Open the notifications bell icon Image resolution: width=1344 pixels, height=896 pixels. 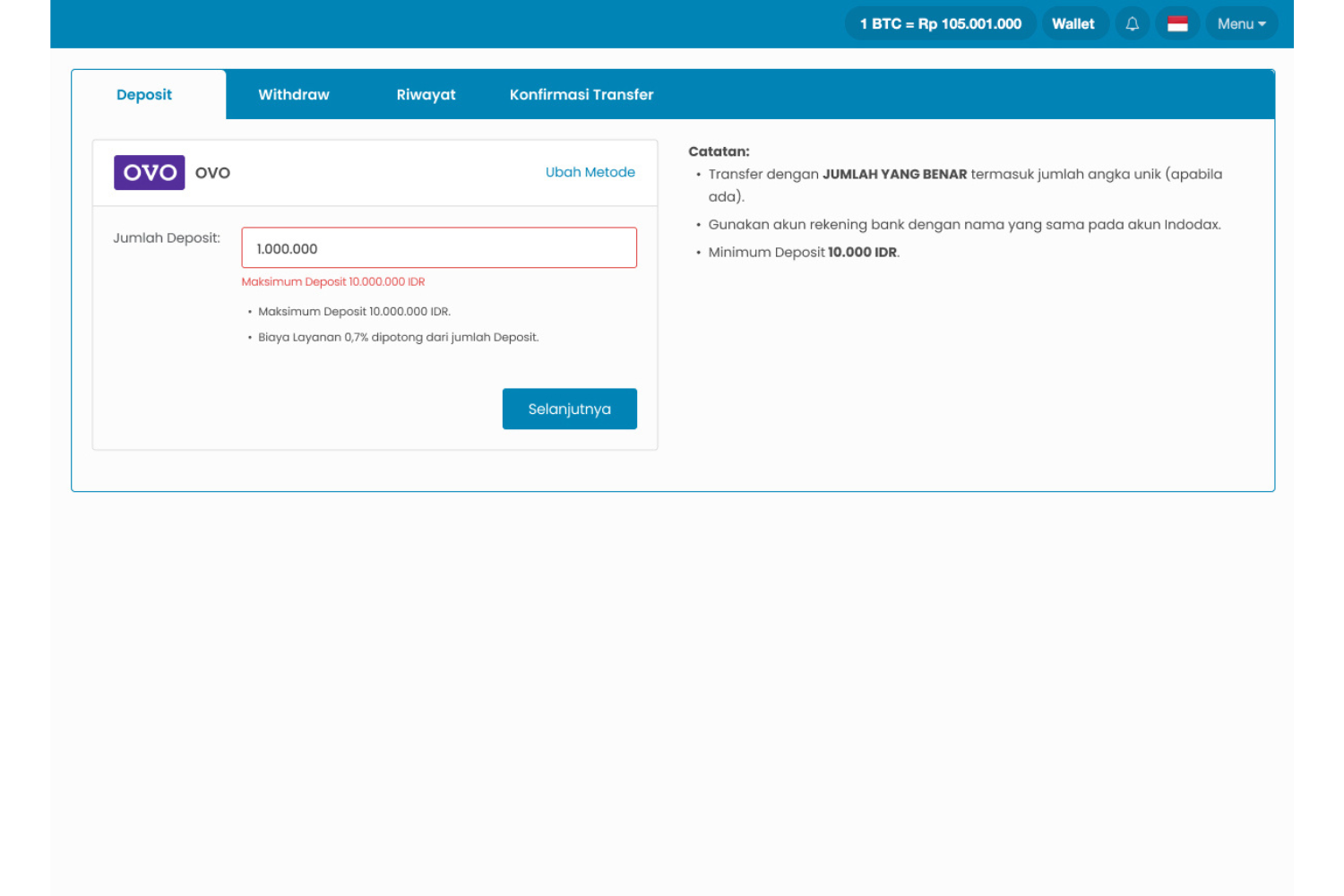pyautogui.click(x=1133, y=24)
